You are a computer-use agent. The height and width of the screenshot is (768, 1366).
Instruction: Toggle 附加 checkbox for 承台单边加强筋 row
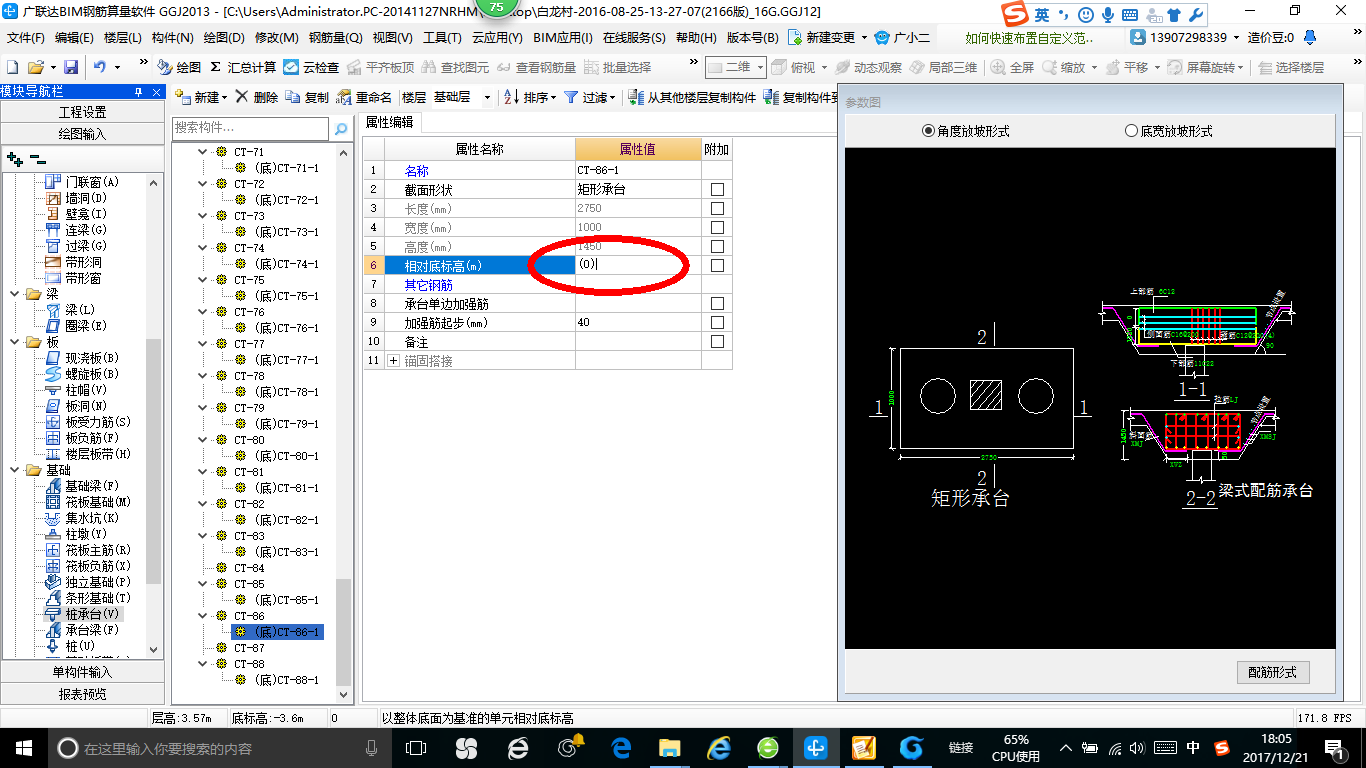click(x=717, y=304)
